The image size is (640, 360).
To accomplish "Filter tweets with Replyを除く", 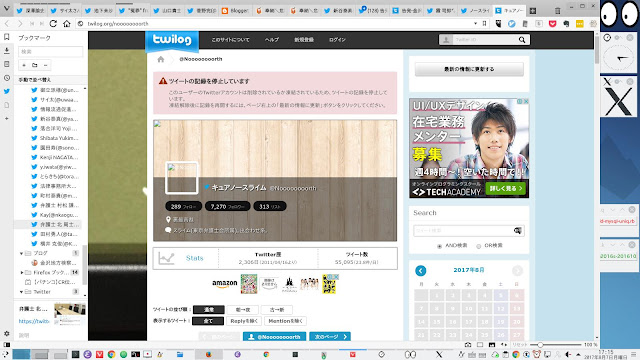I will point(244,321).
